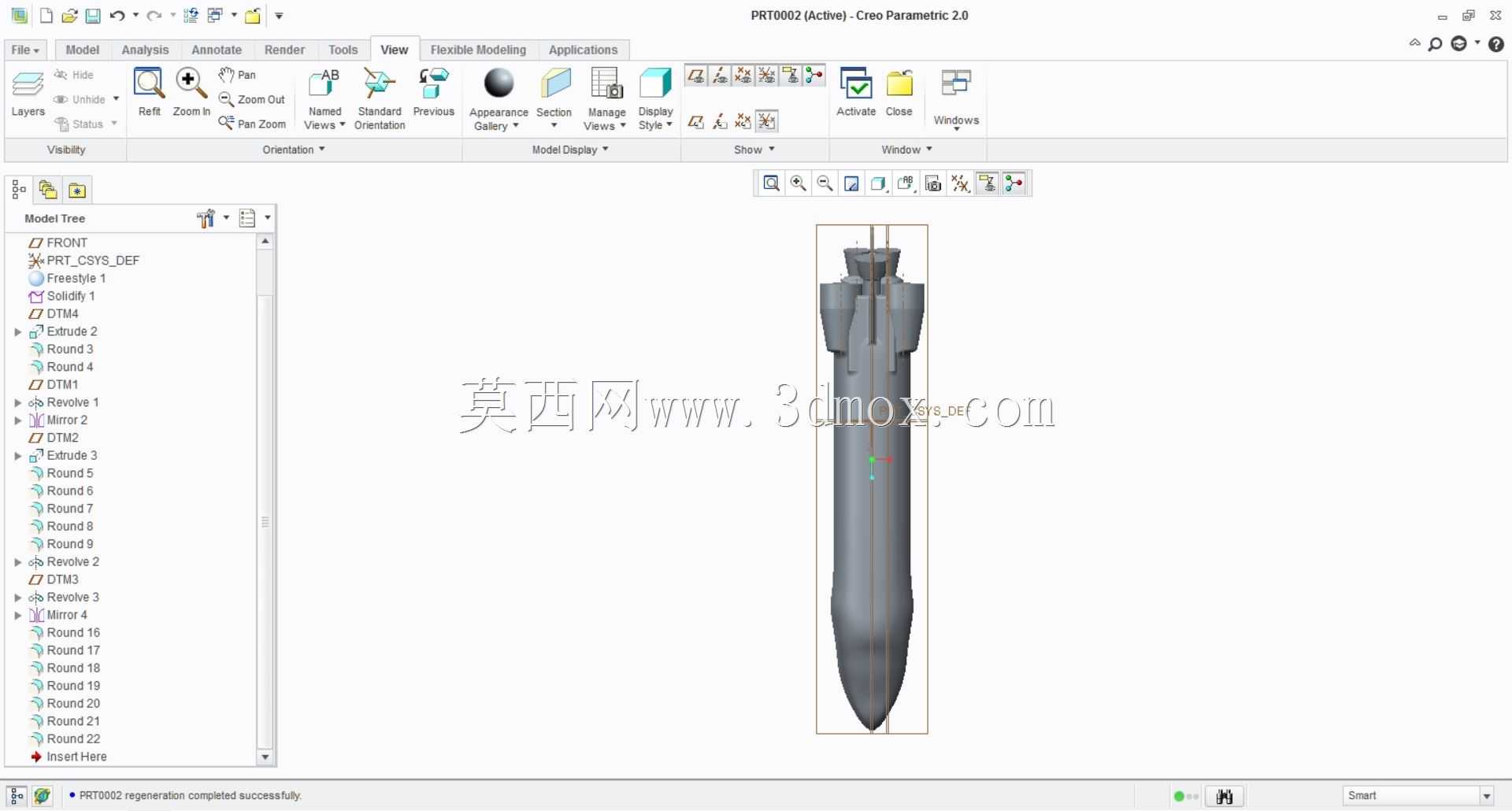This screenshot has width=1512, height=811.
Task: Toggle axis tag display in the lower Show row
Action: 720,121
